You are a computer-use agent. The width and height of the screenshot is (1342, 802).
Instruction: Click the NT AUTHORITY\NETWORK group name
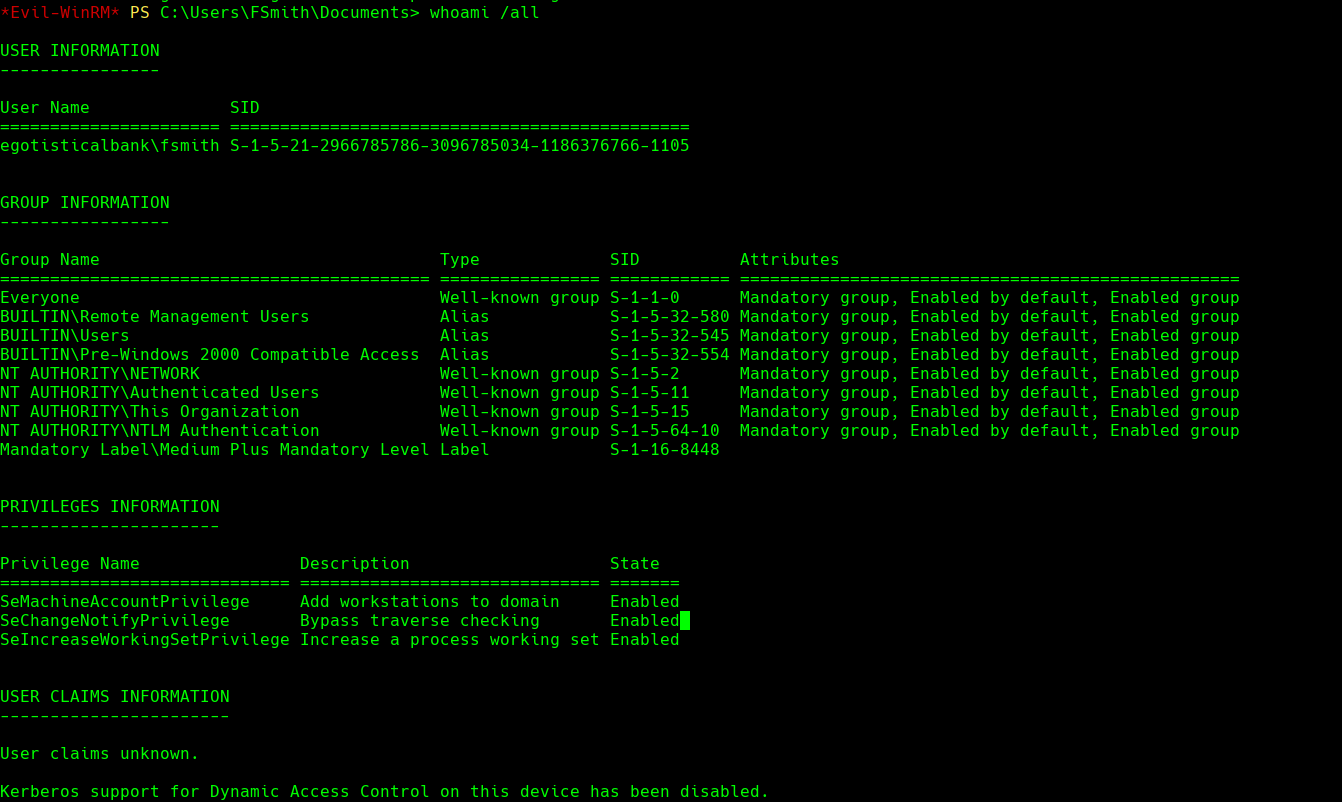(x=100, y=373)
